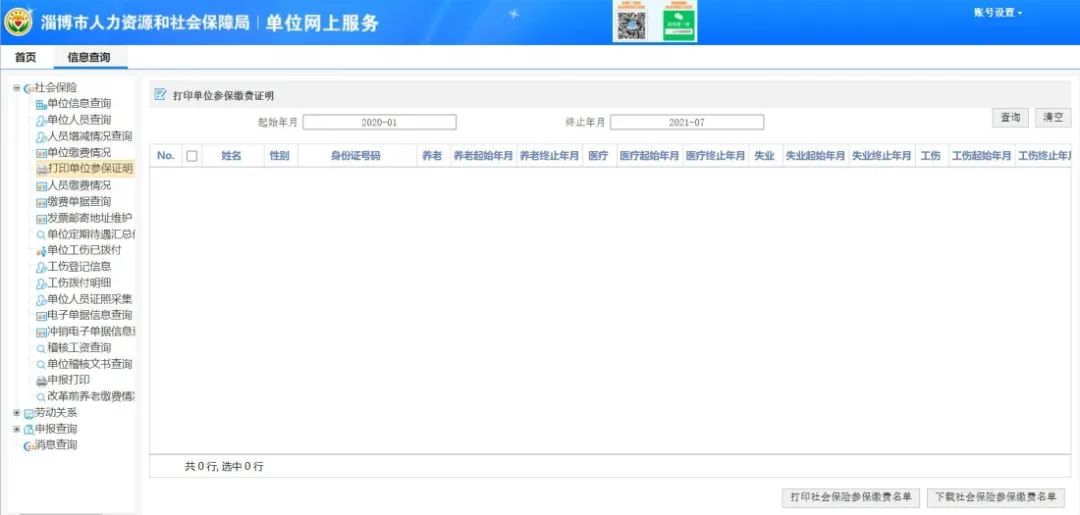Click the printer icon beside 申报打印
1080x515 pixels.
coord(41,381)
